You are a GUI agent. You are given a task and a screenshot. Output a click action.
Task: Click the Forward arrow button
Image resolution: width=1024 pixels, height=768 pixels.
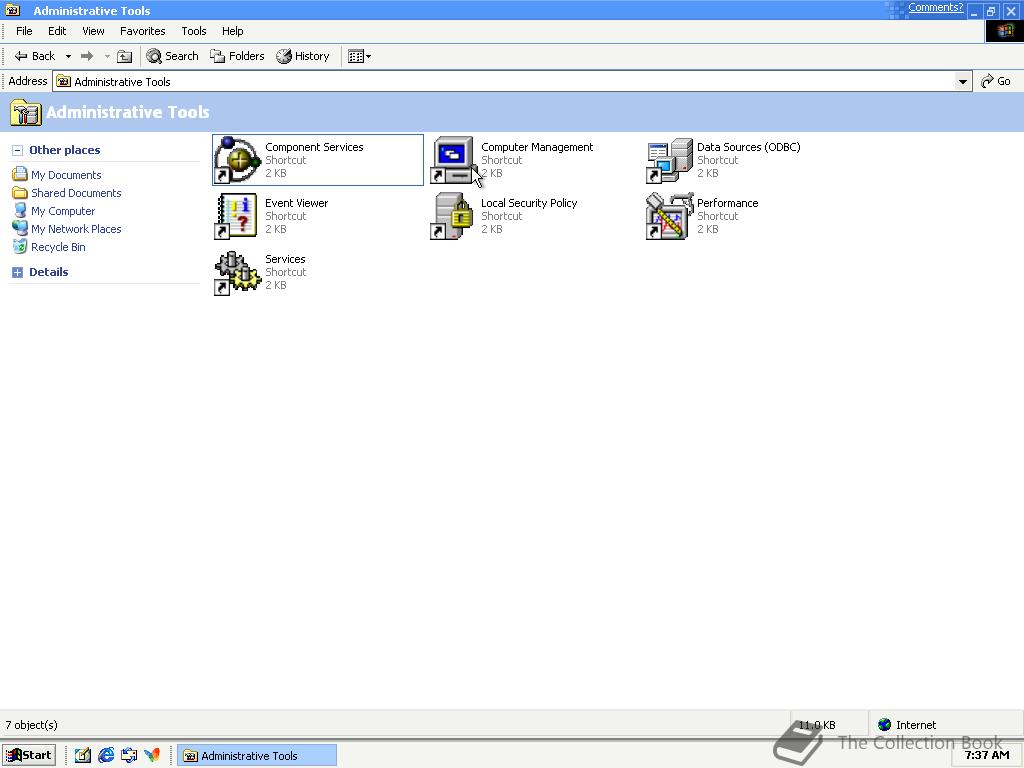(x=87, y=56)
